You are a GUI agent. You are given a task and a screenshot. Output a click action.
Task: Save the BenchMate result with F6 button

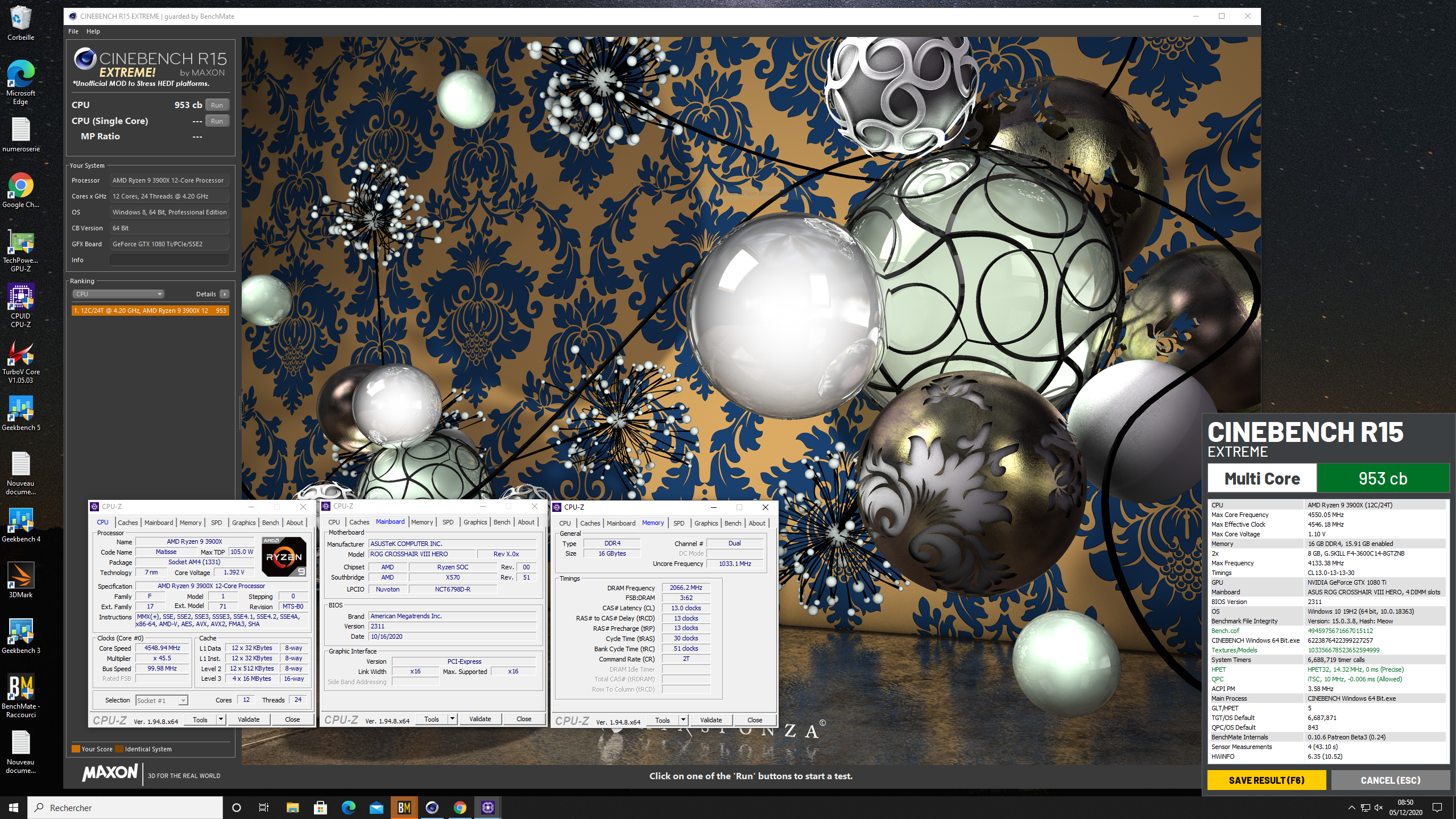[x=1267, y=780]
